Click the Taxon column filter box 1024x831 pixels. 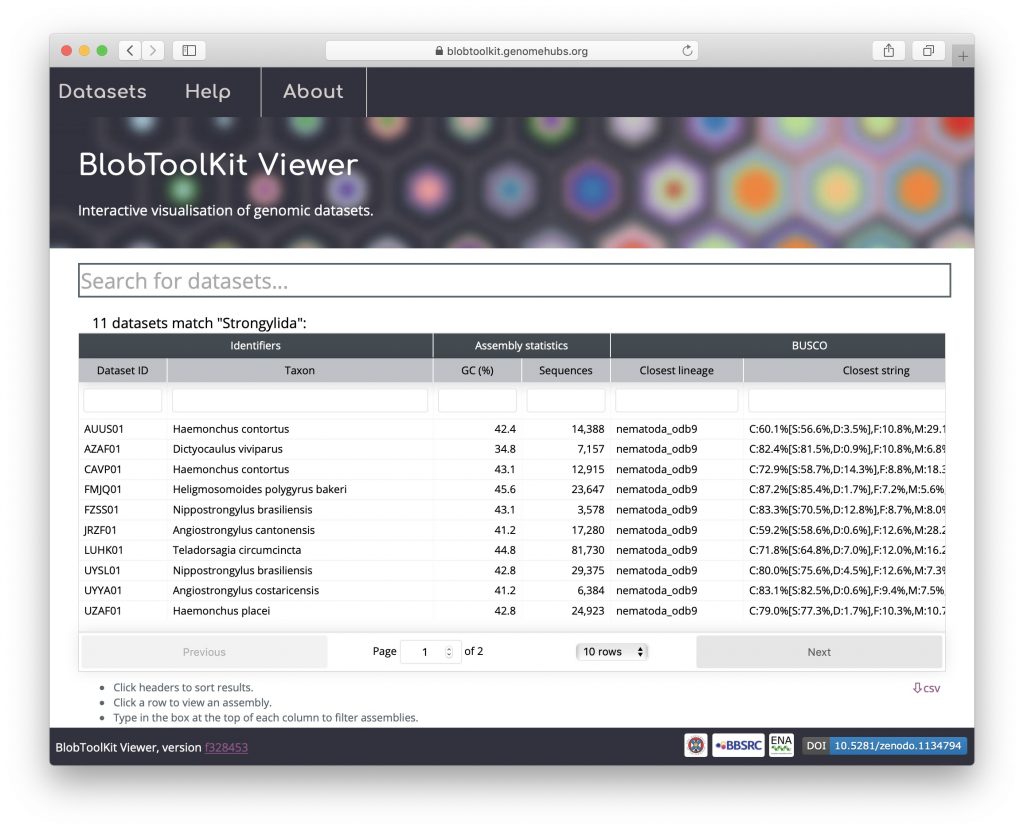click(x=300, y=401)
